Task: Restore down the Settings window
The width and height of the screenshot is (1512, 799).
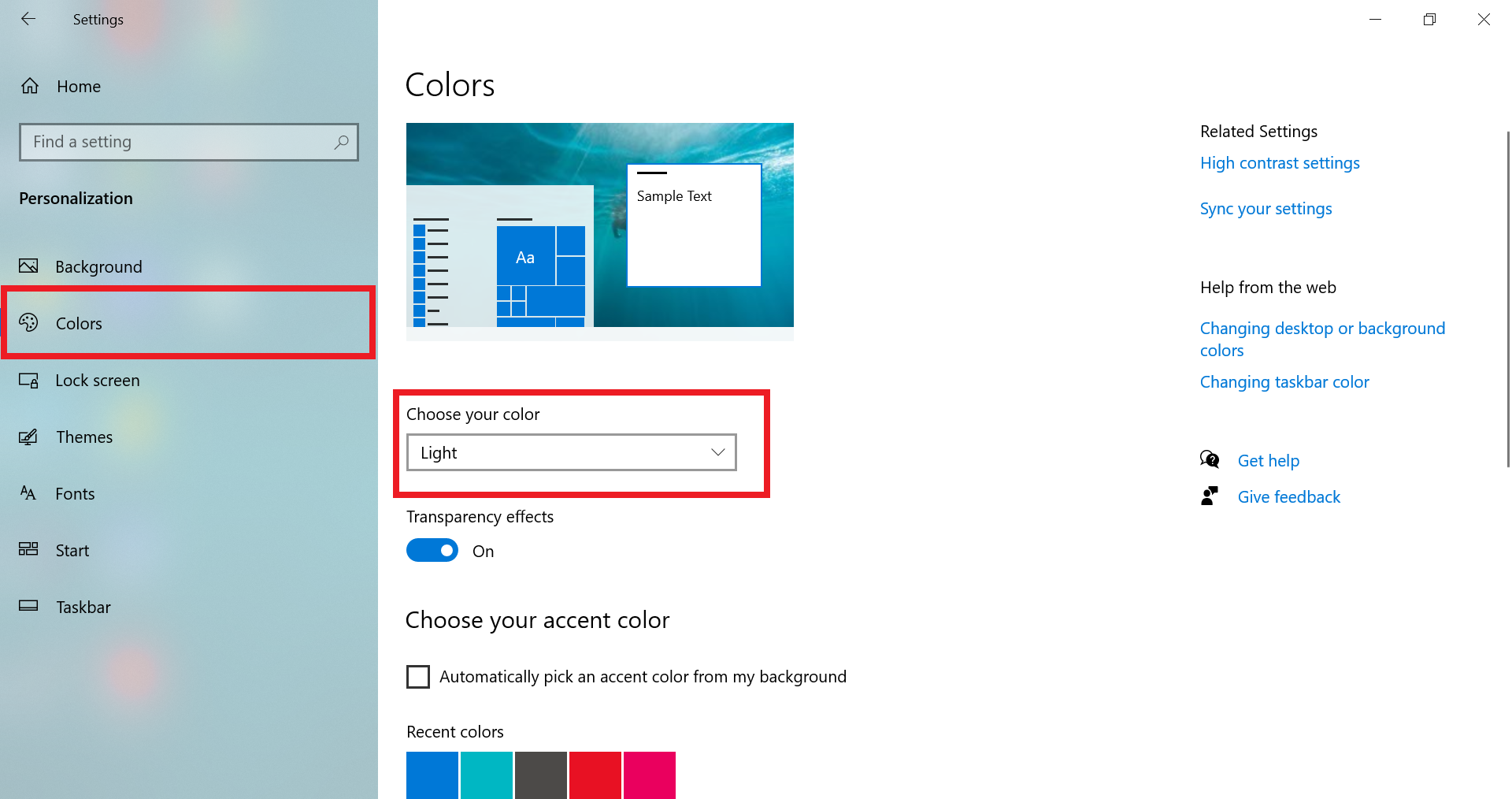Action: (x=1429, y=19)
